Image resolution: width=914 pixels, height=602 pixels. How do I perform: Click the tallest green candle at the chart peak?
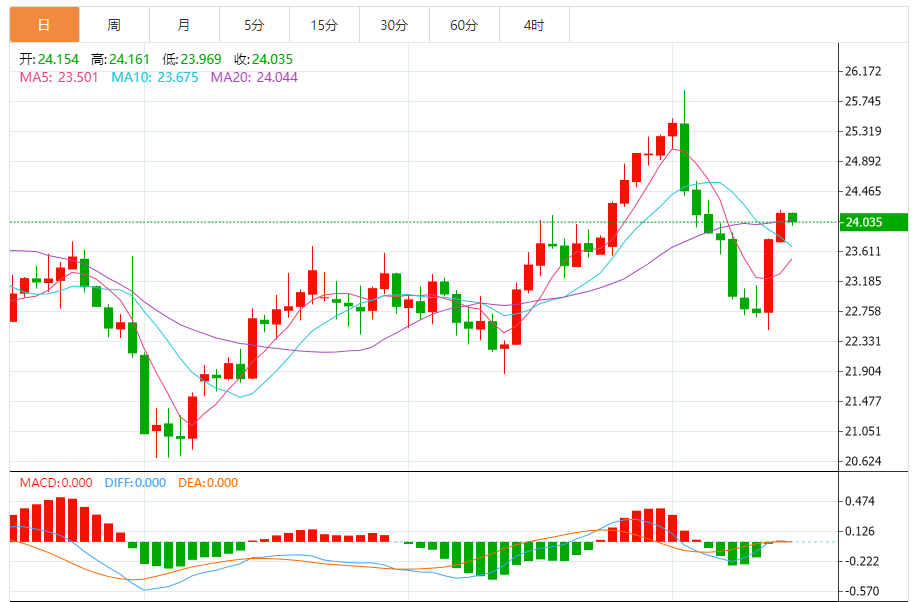pyautogui.click(x=684, y=157)
